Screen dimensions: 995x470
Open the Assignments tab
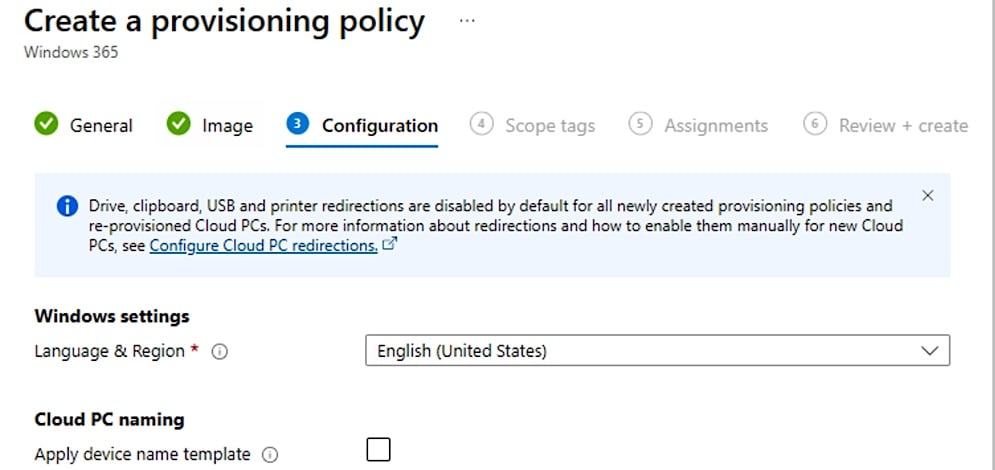click(x=716, y=126)
